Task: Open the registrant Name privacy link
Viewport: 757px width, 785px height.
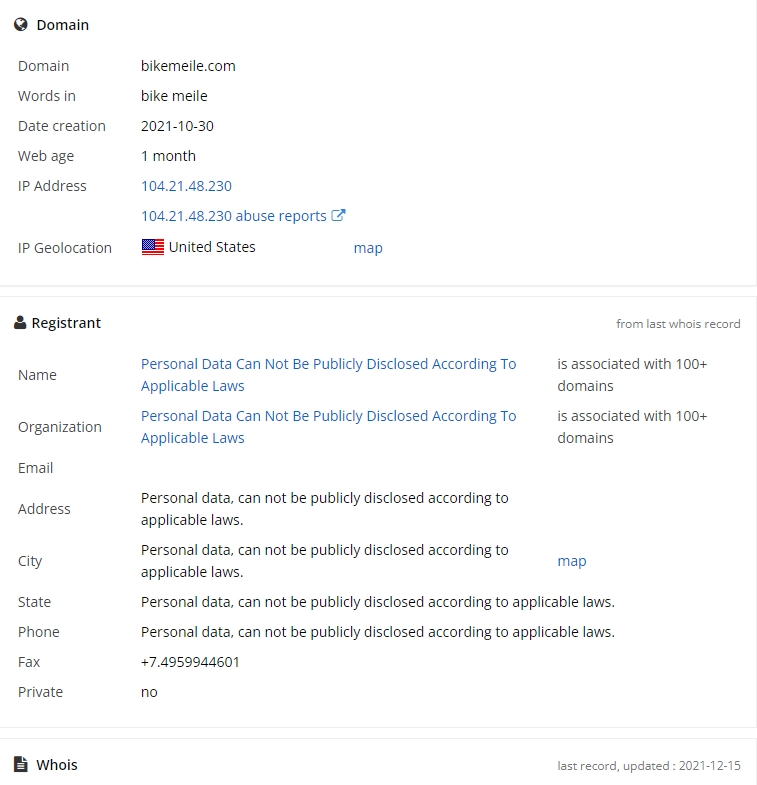Action: pyautogui.click(x=328, y=375)
